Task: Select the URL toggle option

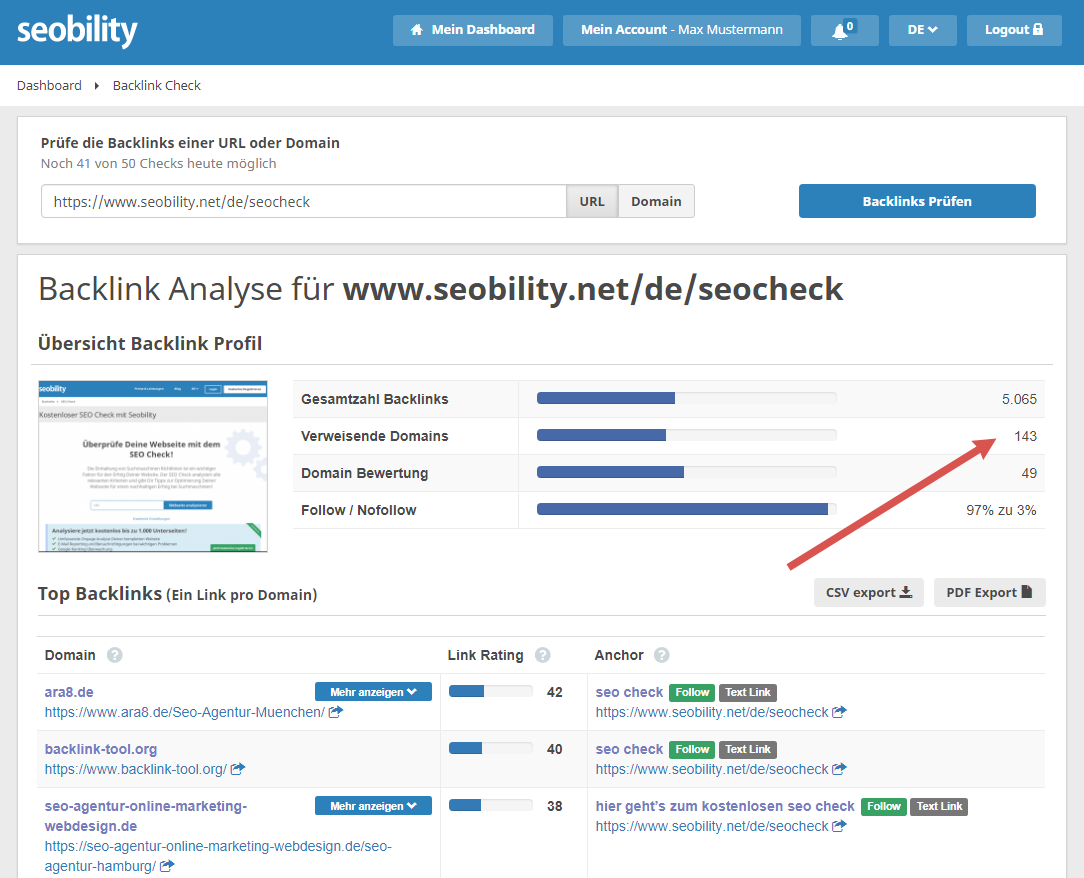Action: pyautogui.click(x=592, y=201)
